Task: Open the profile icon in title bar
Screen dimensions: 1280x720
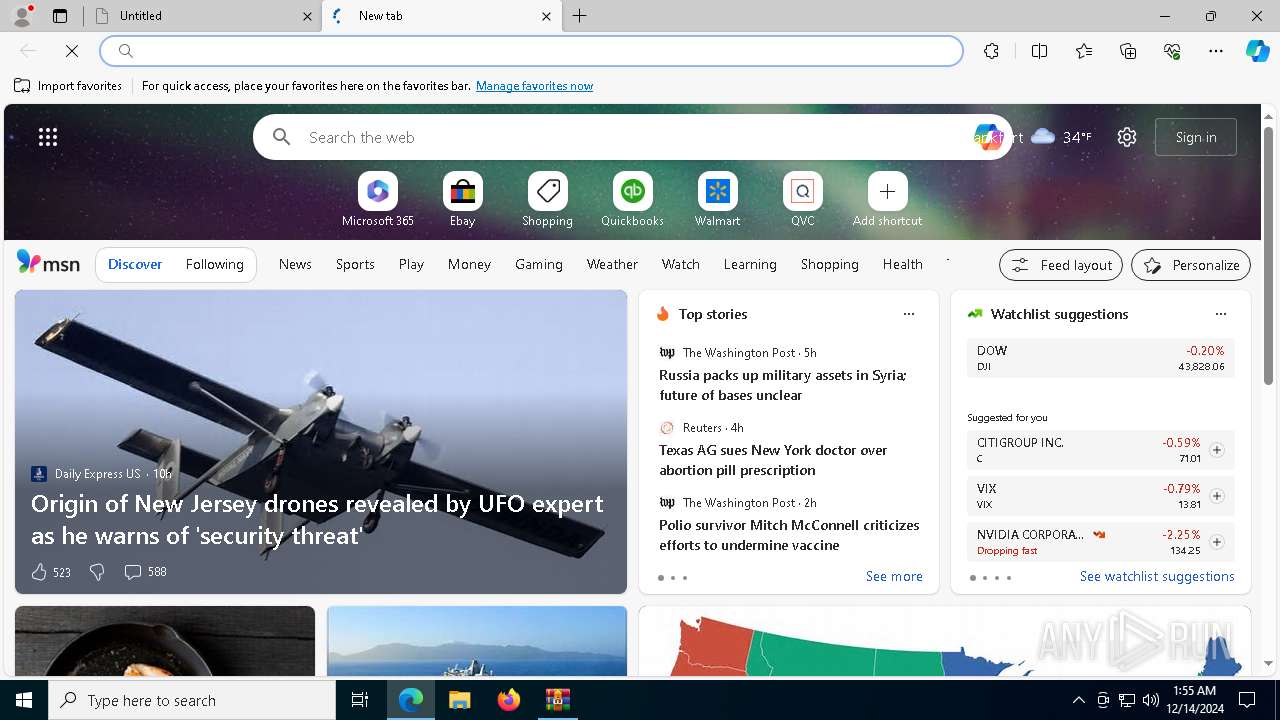Action: (21, 15)
